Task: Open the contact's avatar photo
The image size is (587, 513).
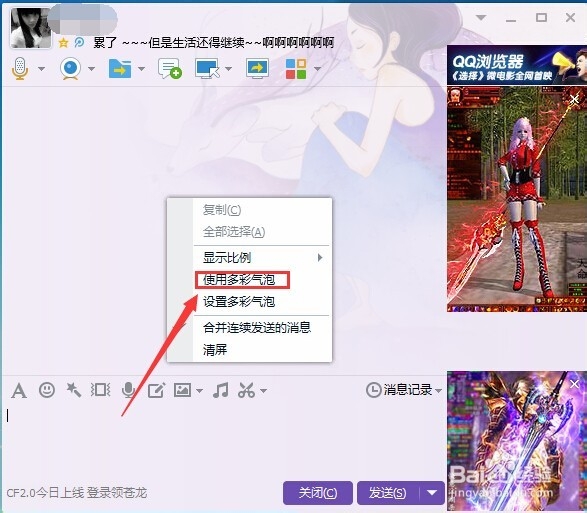Action: coord(31,28)
